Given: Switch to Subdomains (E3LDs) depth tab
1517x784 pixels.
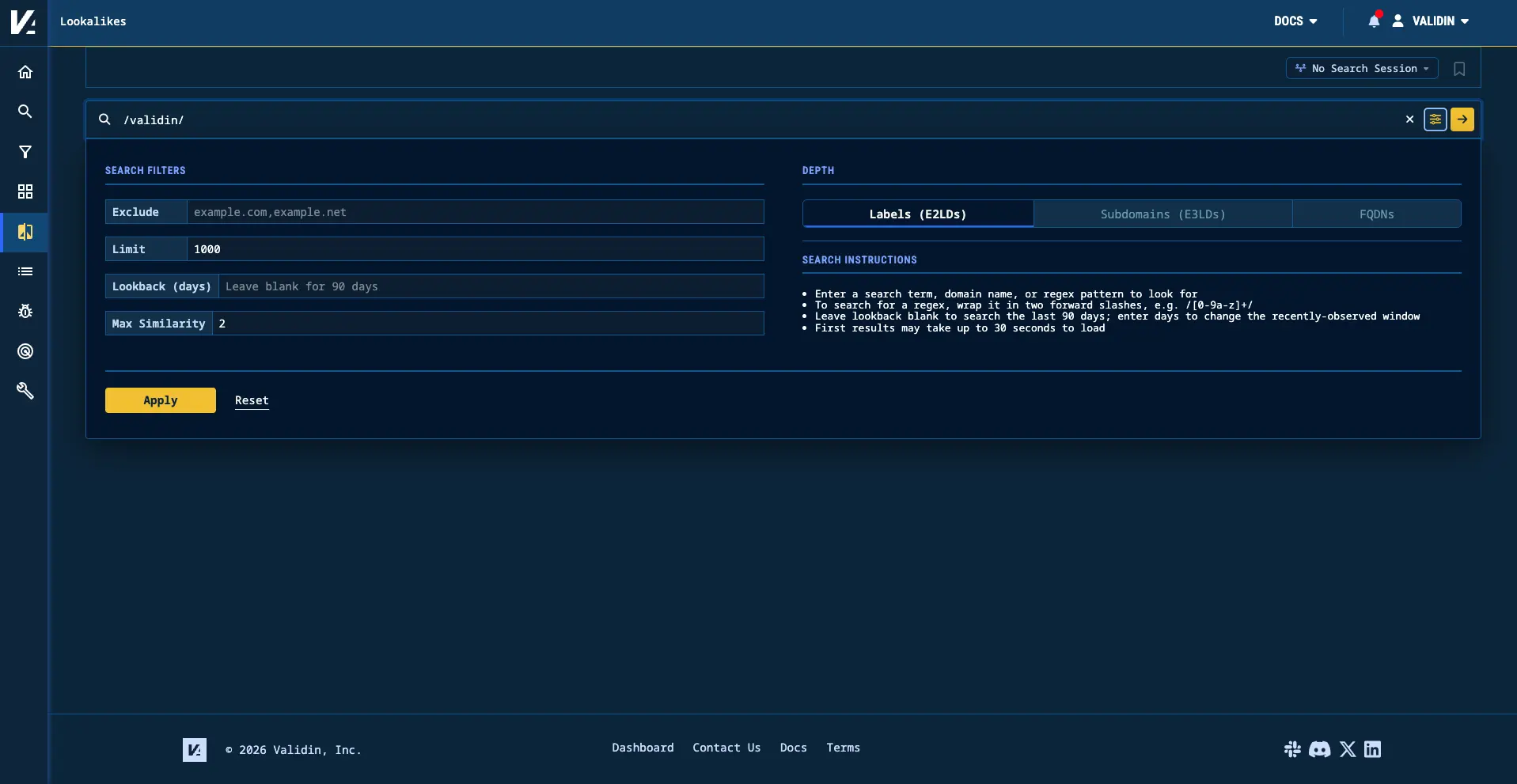Looking at the screenshot, I should (x=1162, y=214).
